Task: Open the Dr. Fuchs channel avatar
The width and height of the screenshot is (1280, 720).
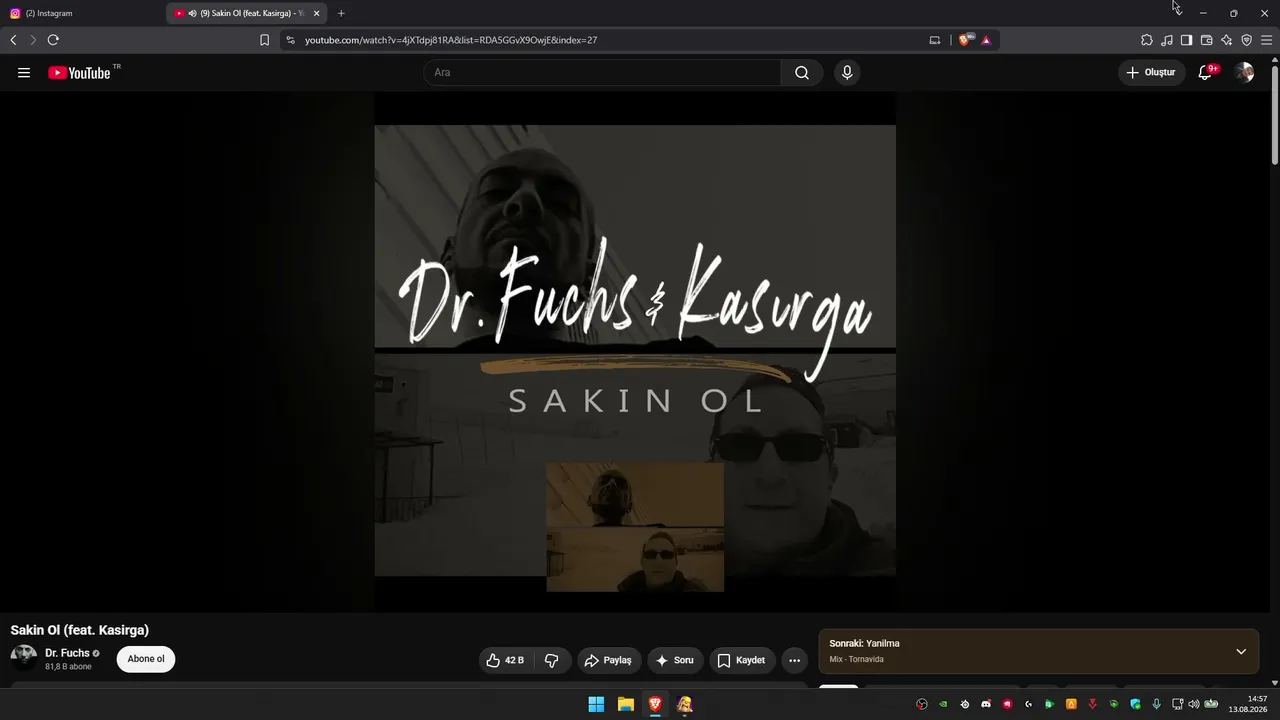Action: pos(24,657)
